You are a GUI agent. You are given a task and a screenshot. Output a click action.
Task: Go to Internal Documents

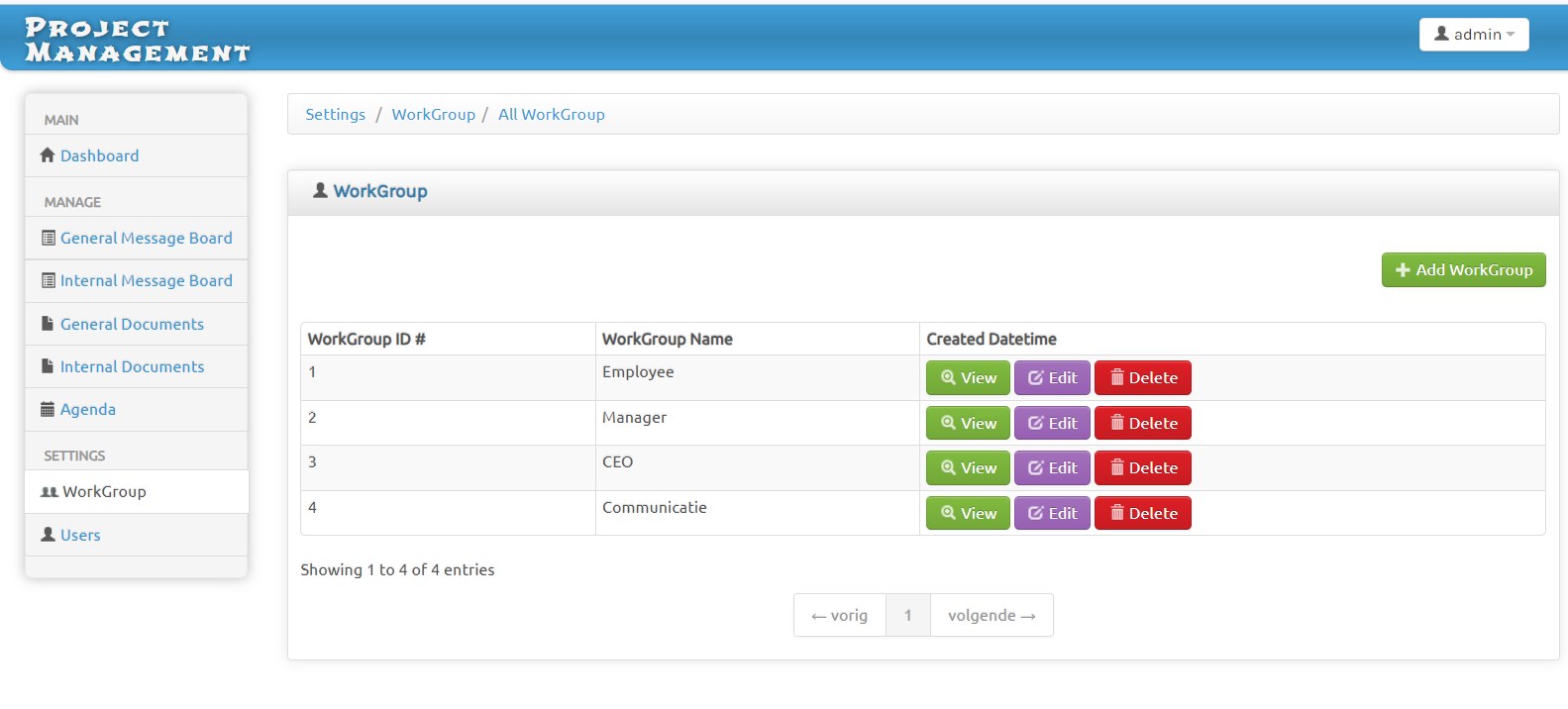tap(132, 366)
